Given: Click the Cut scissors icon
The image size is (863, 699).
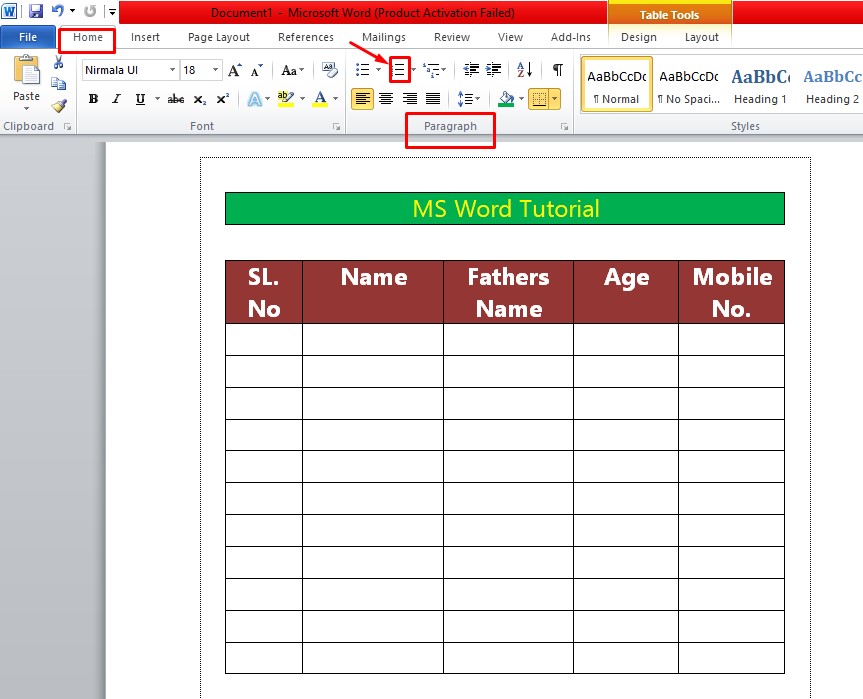Looking at the screenshot, I should click(x=58, y=62).
